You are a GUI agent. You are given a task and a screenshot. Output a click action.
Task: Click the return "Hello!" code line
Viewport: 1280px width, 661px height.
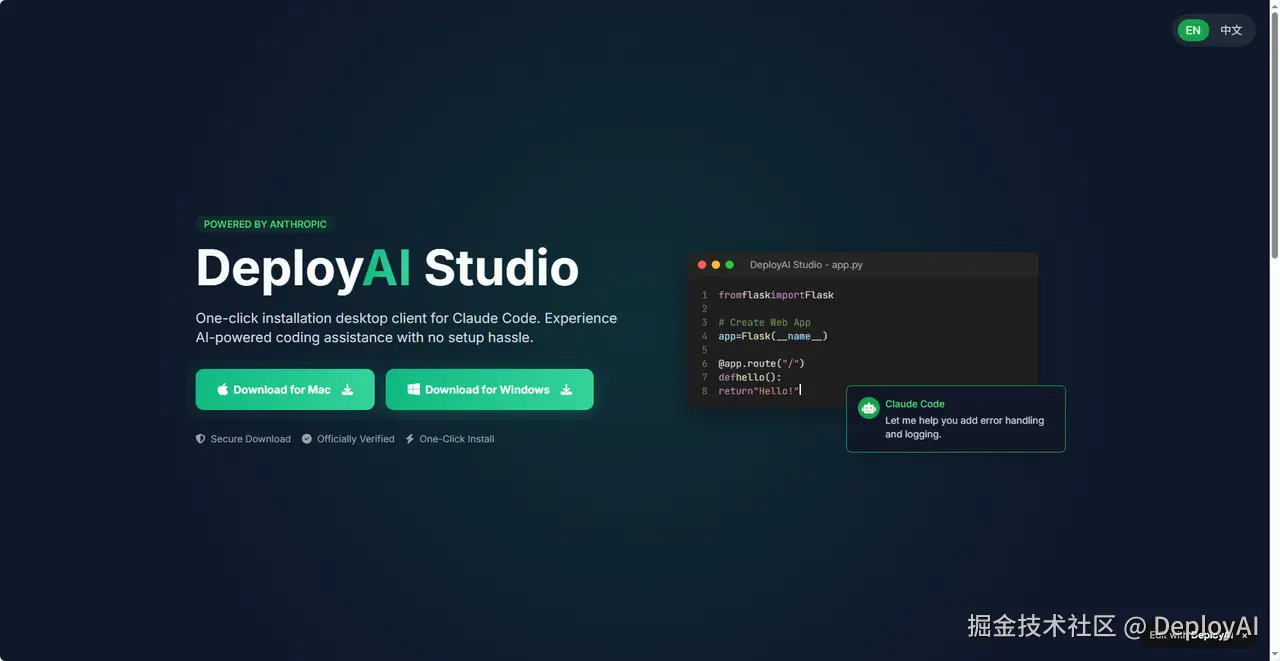tap(760, 391)
